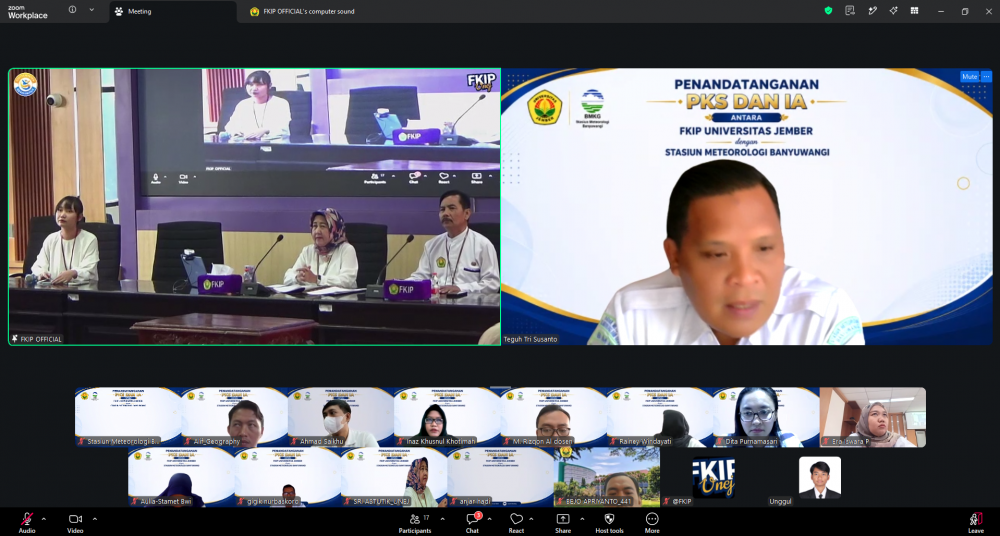Select the Rainey Windayati tile
This screenshot has height=536, width=1000.
660,417
